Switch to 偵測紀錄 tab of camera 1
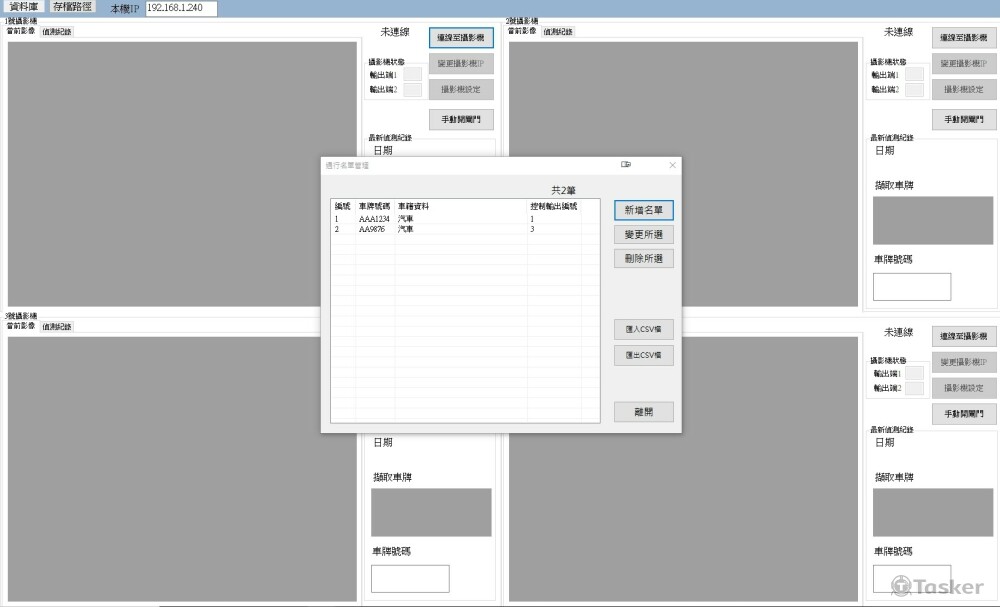Image resolution: width=1000 pixels, height=607 pixels. point(56,31)
